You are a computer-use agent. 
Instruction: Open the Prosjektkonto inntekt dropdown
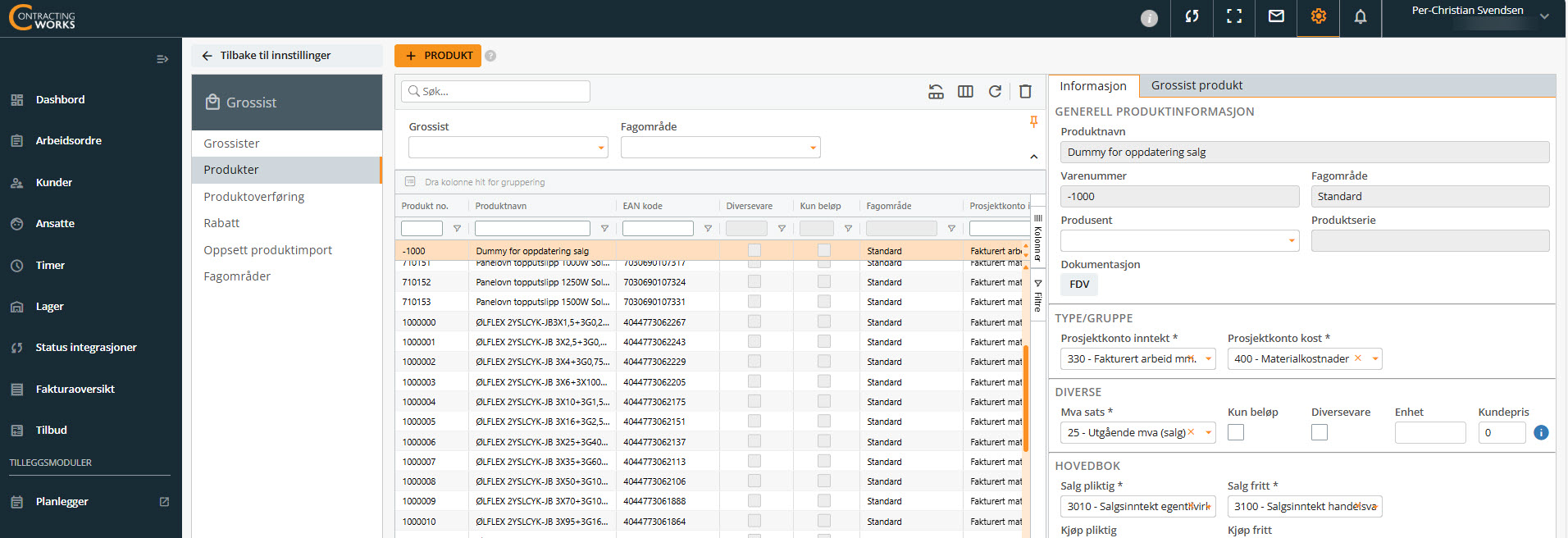pos(1139,358)
